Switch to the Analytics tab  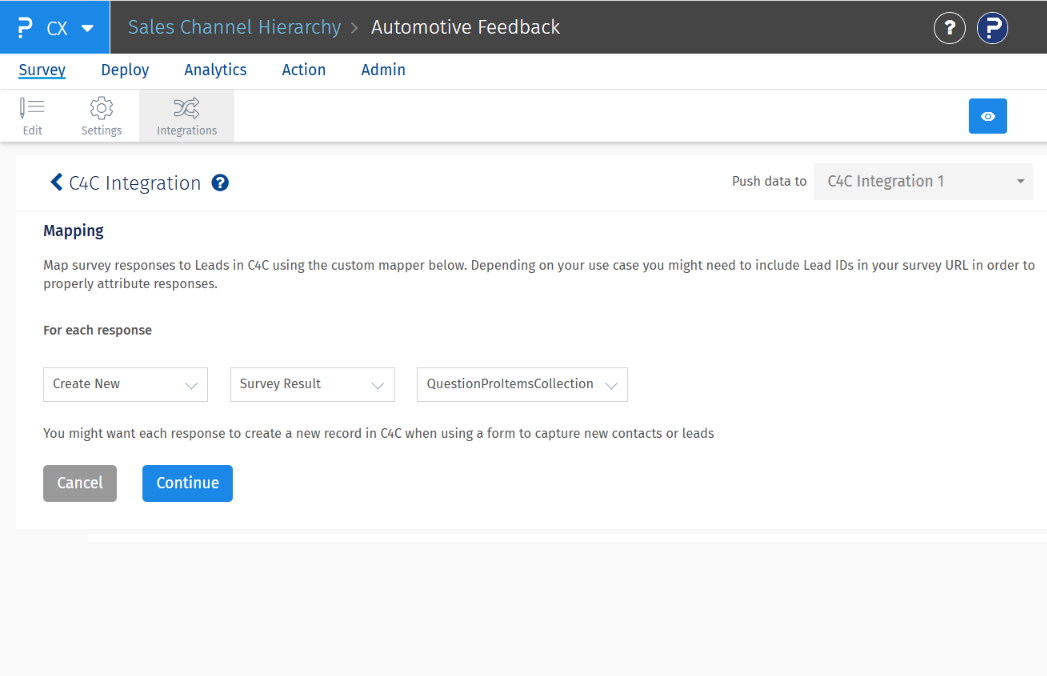(215, 70)
